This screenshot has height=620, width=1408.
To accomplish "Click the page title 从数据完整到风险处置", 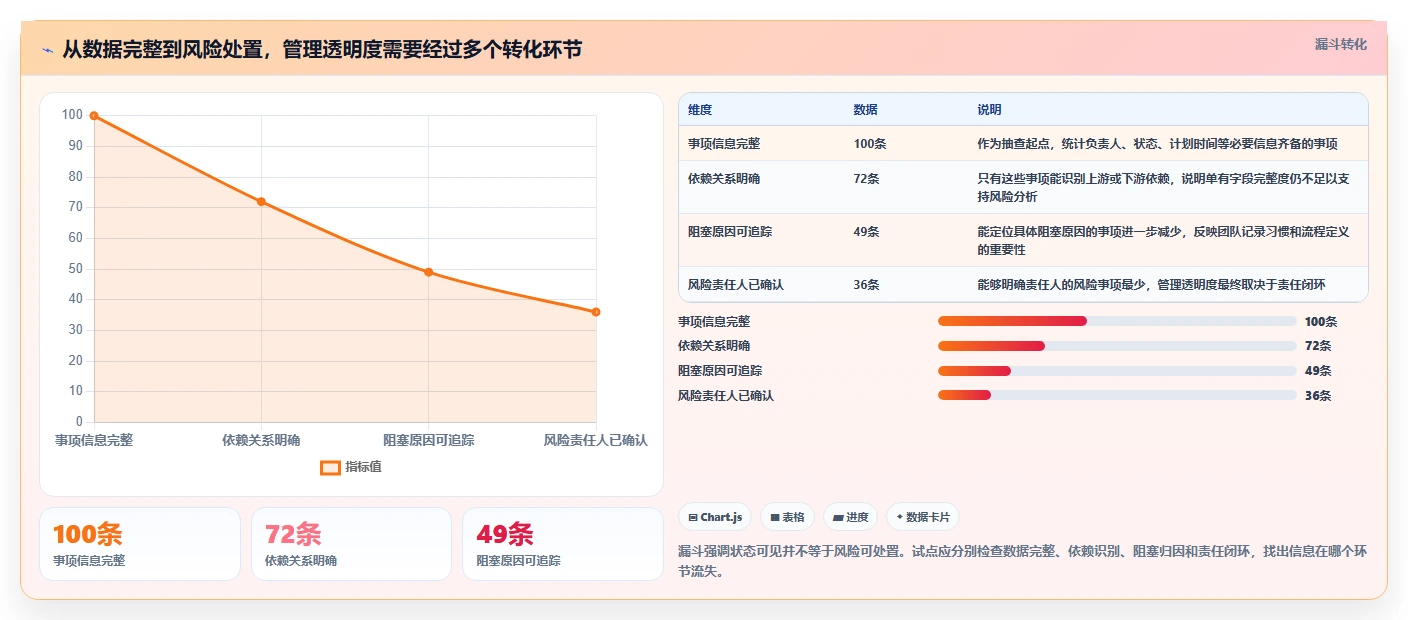I will tap(322, 50).
